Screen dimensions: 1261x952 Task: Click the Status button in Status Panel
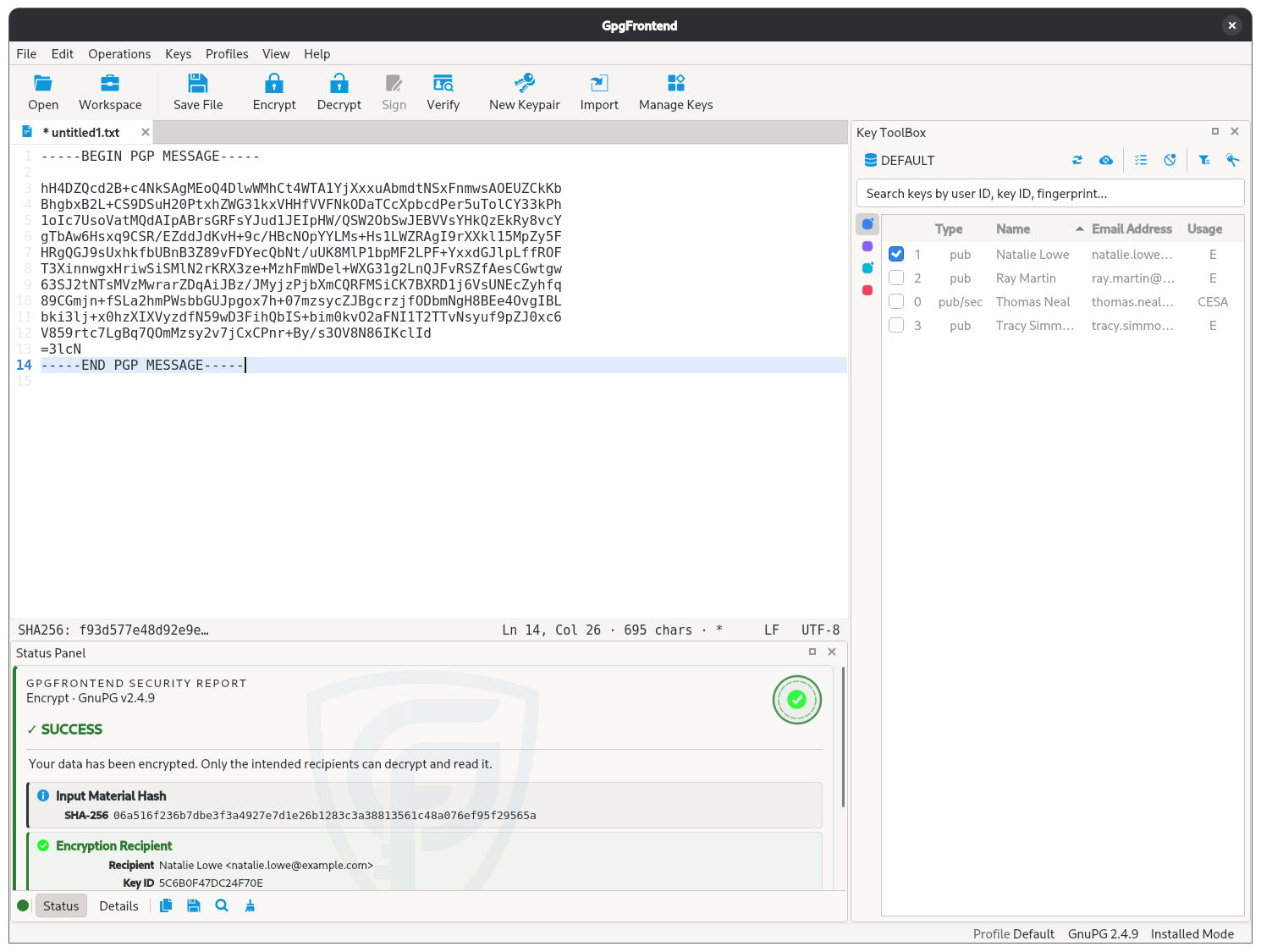click(x=61, y=905)
